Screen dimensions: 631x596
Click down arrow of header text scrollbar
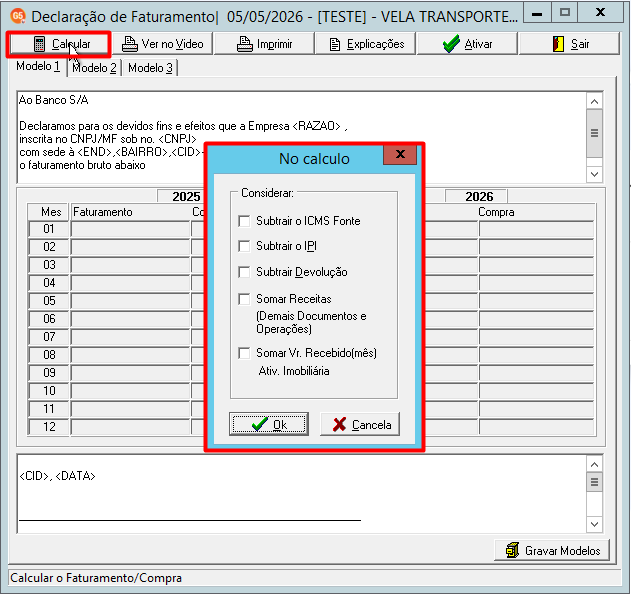point(594,175)
